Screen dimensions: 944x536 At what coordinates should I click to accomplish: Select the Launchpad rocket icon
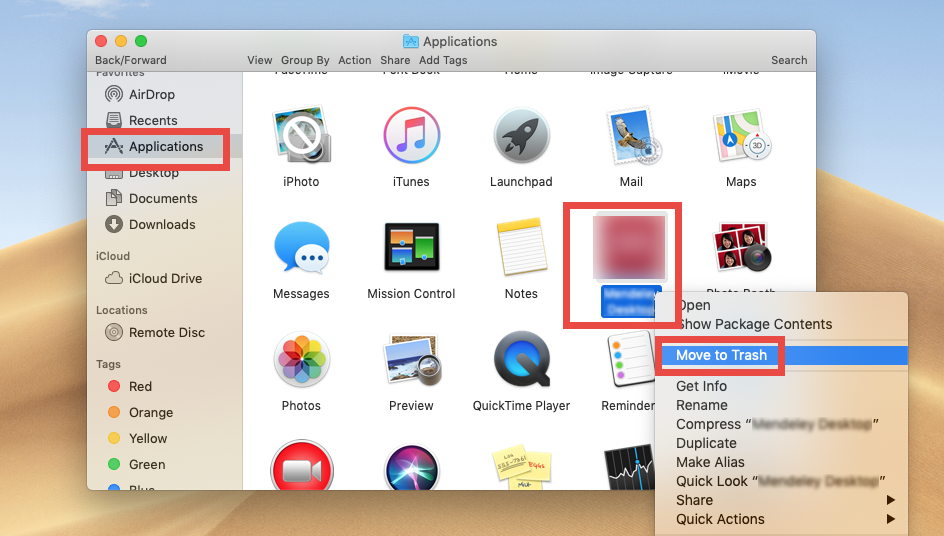pos(521,138)
